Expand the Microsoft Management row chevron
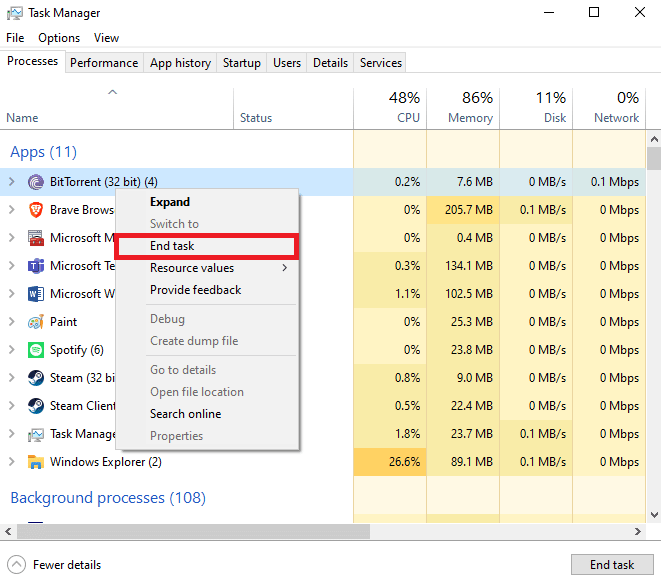 click(12, 237)
